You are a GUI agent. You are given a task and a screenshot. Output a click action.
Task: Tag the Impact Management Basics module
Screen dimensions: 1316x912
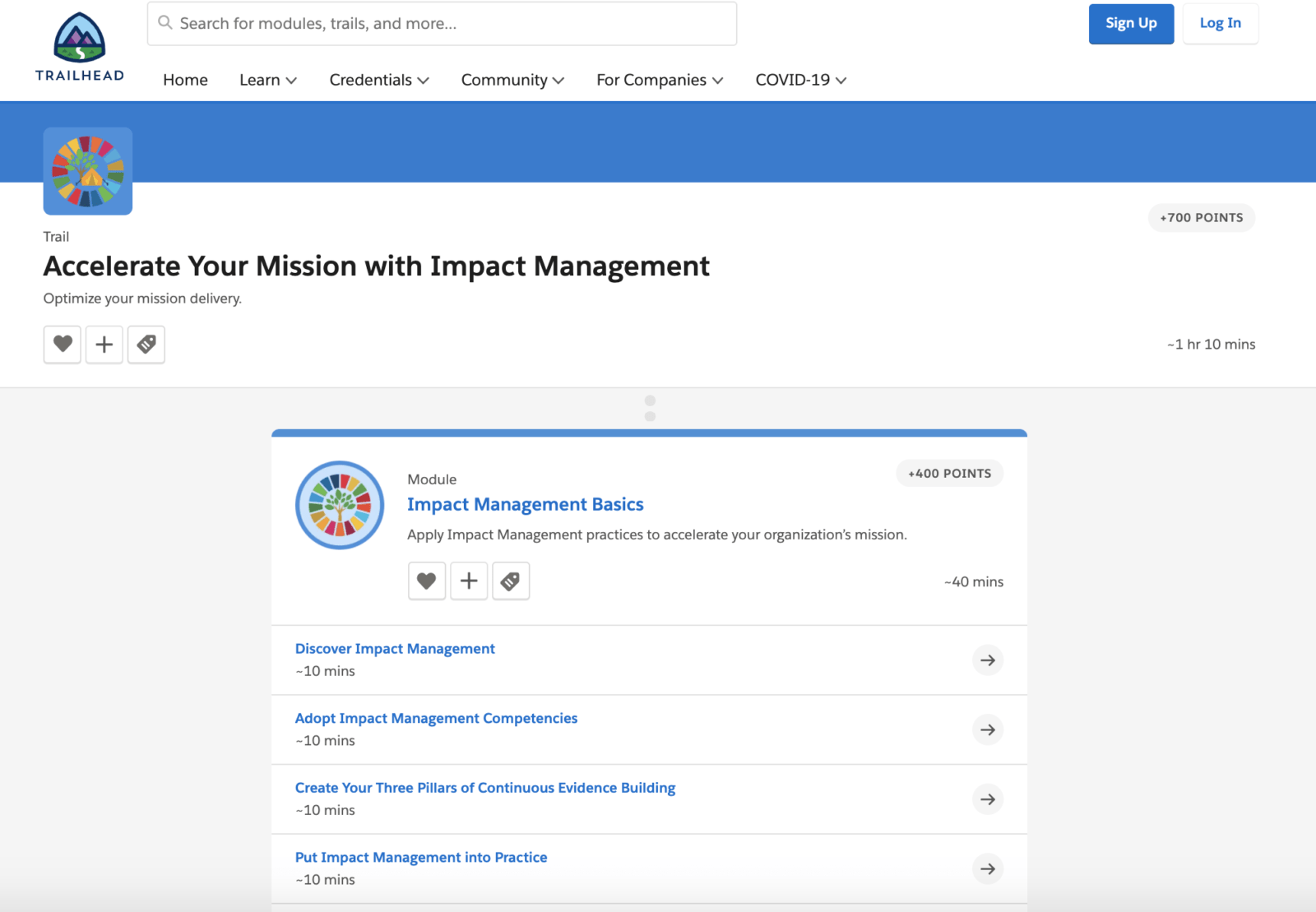(x=511, y=581)
